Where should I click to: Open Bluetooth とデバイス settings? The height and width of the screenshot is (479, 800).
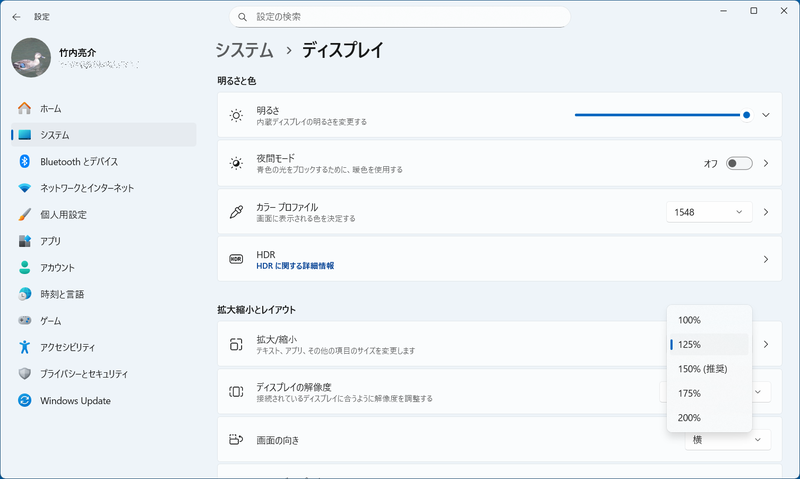[x=104, y=161]
